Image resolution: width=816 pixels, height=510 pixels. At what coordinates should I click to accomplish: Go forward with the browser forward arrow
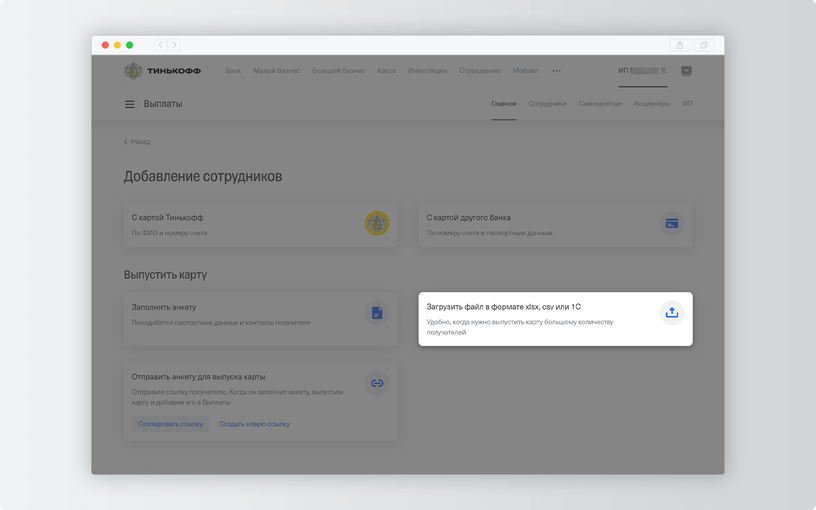coord(174,45)
